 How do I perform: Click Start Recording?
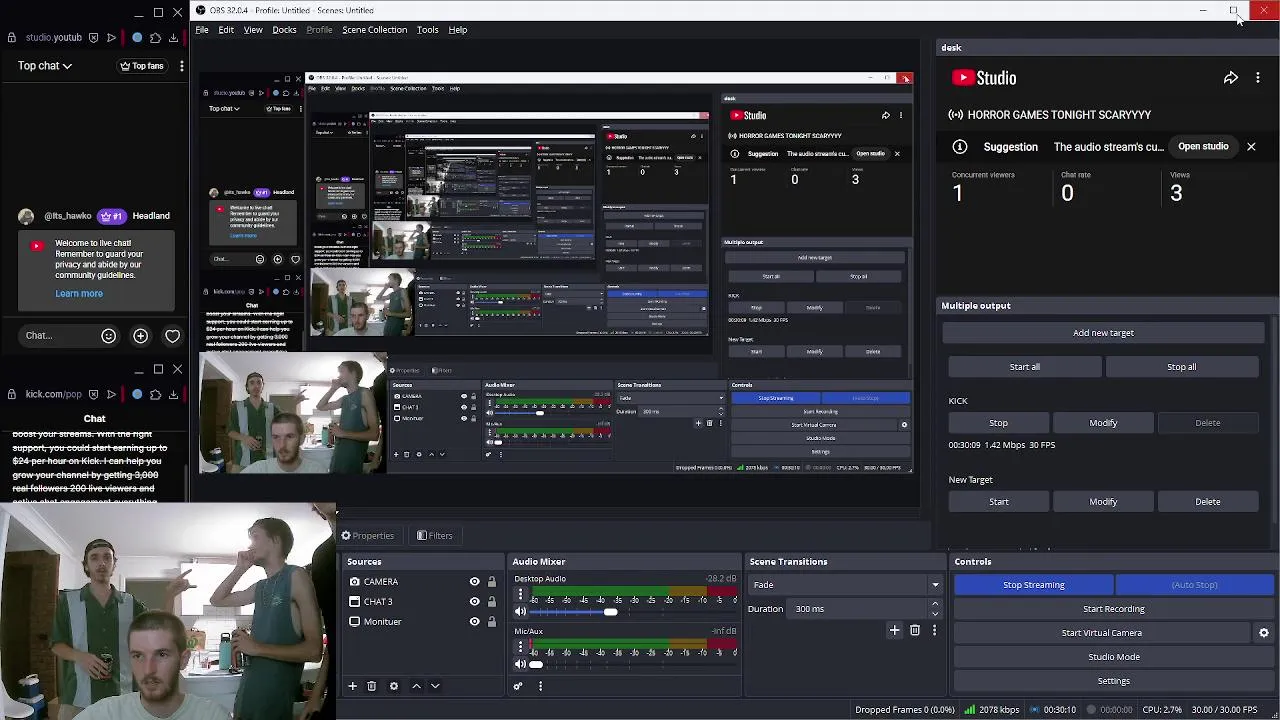(x=1114, y=609)
